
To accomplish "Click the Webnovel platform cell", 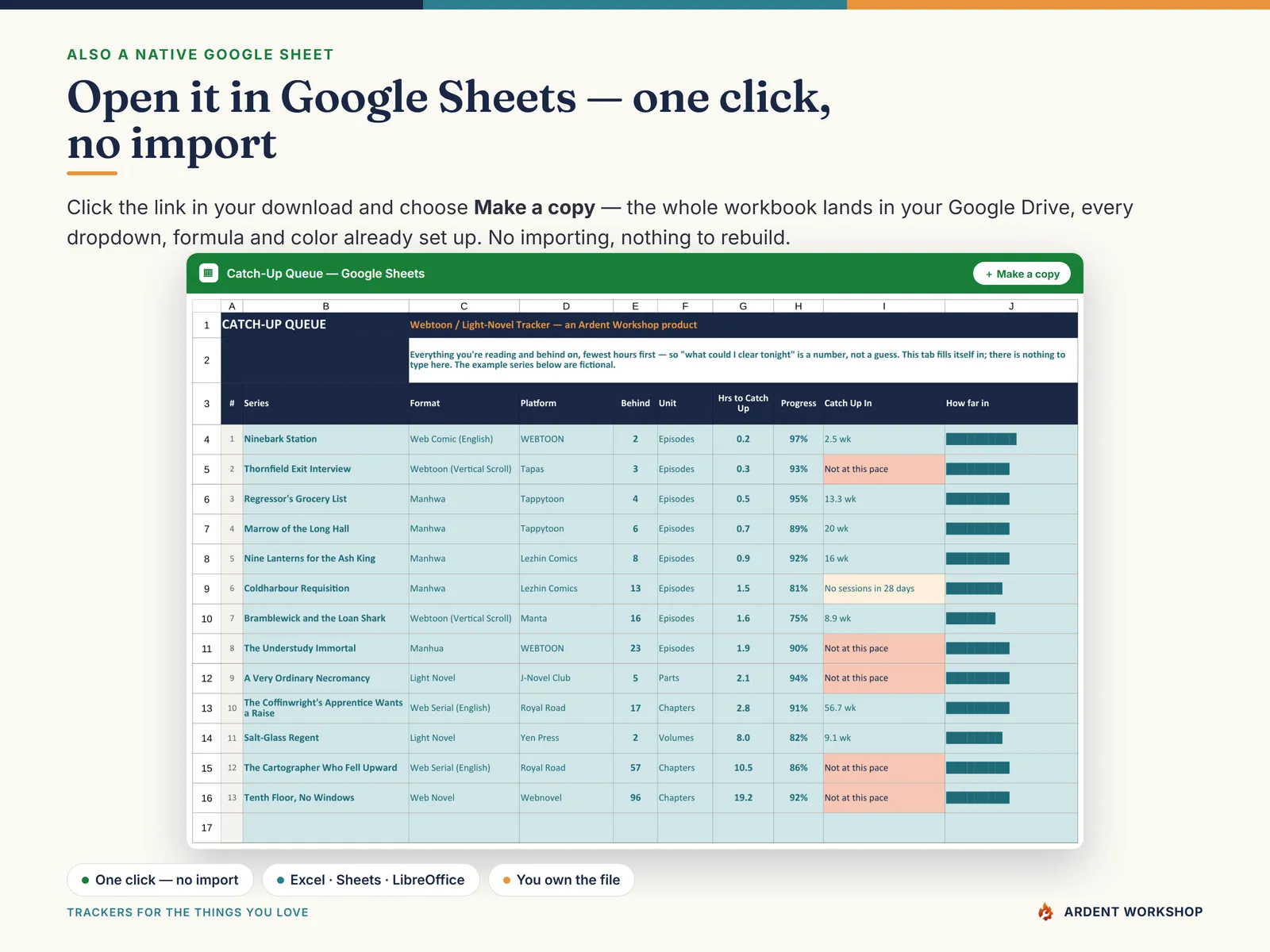I will pos(566,797).
